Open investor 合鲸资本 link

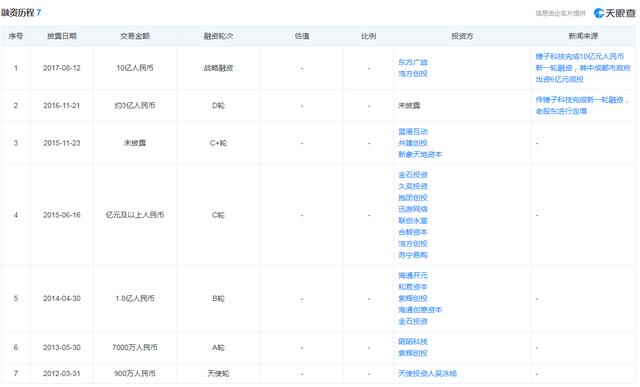pyautogui.click(x=413, y=232)
